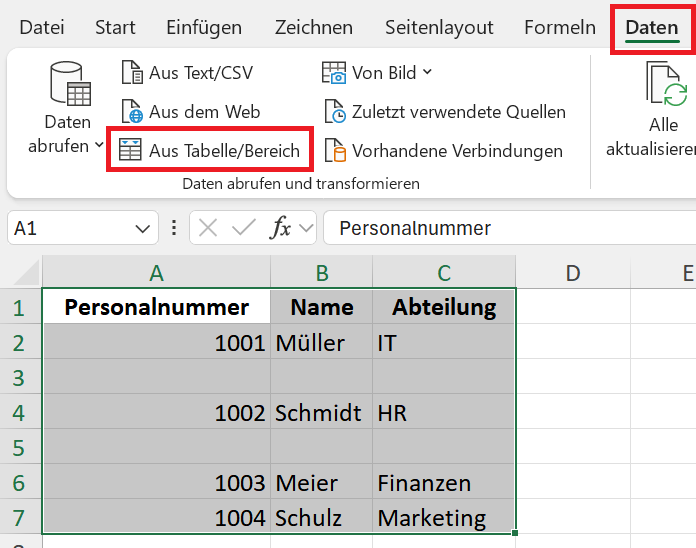Open the Einfügen ribbon tab
The image size is (696, 548).
click(204, 28)
